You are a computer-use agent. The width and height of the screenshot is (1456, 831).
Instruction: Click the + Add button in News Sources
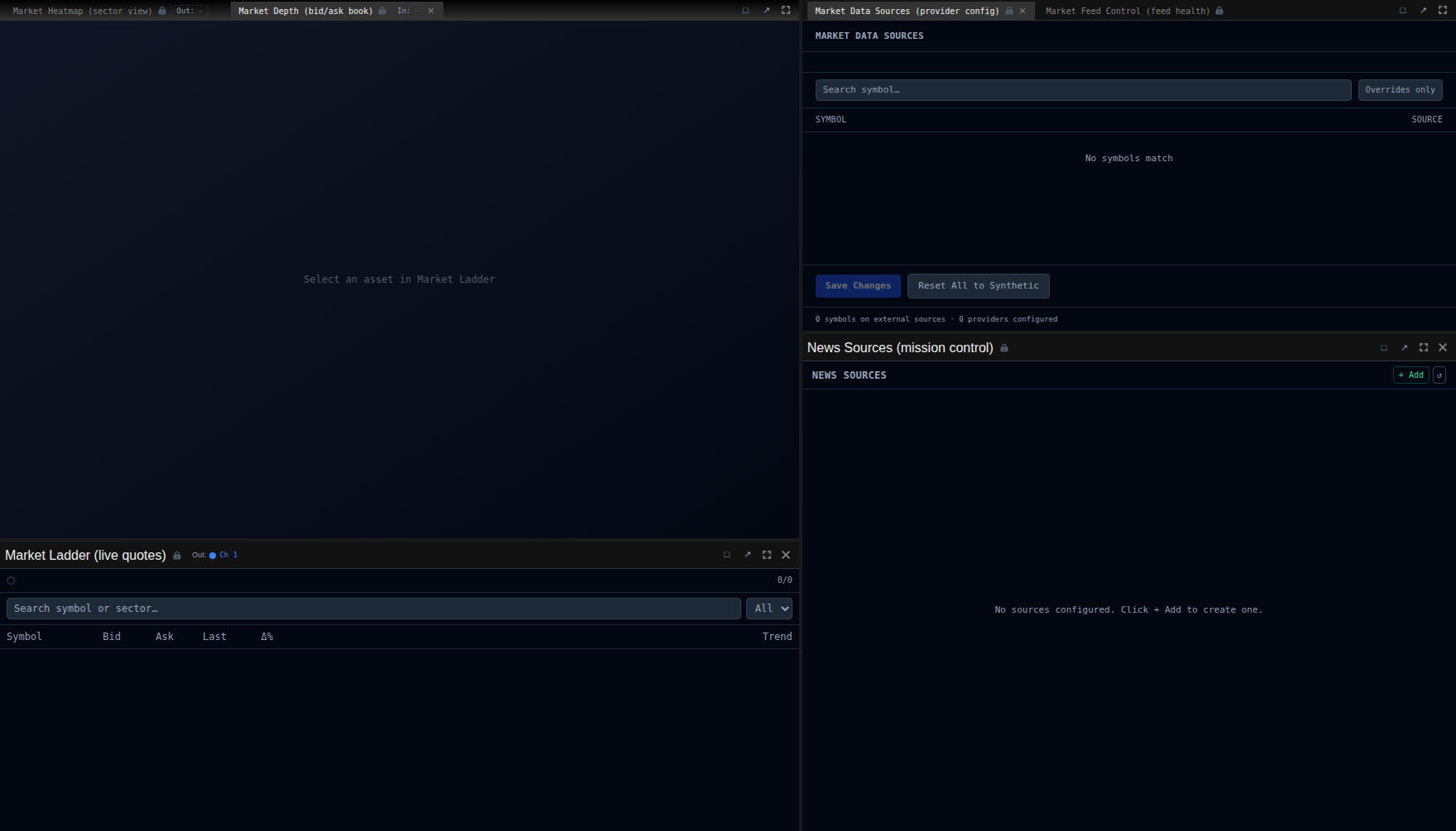coord(1411,375)
